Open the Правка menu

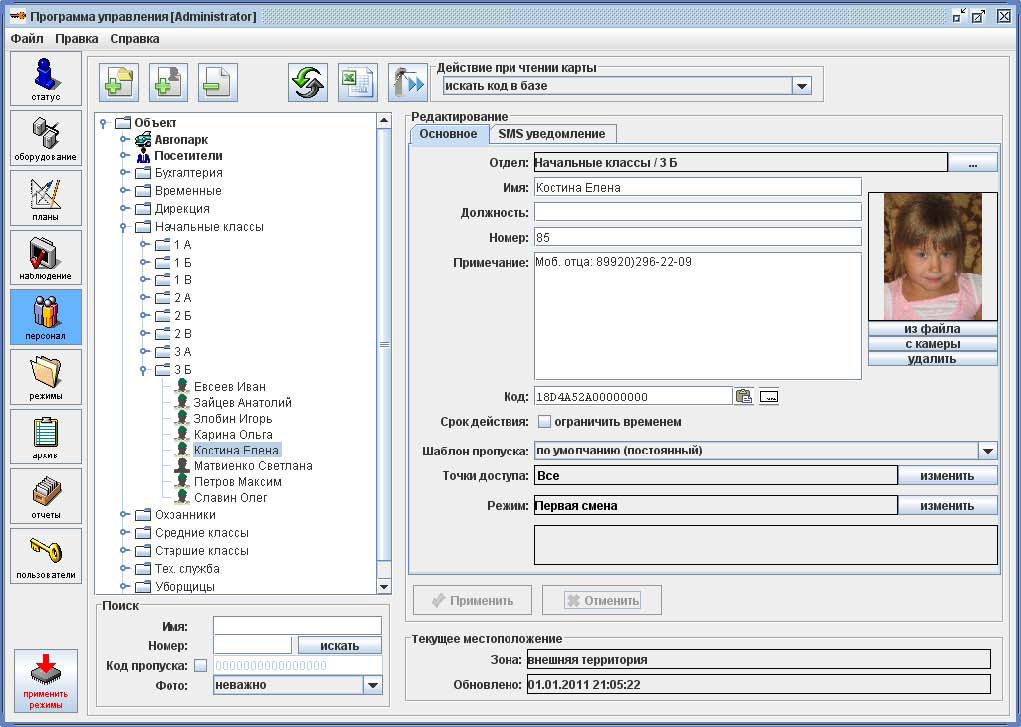(76, 39)
